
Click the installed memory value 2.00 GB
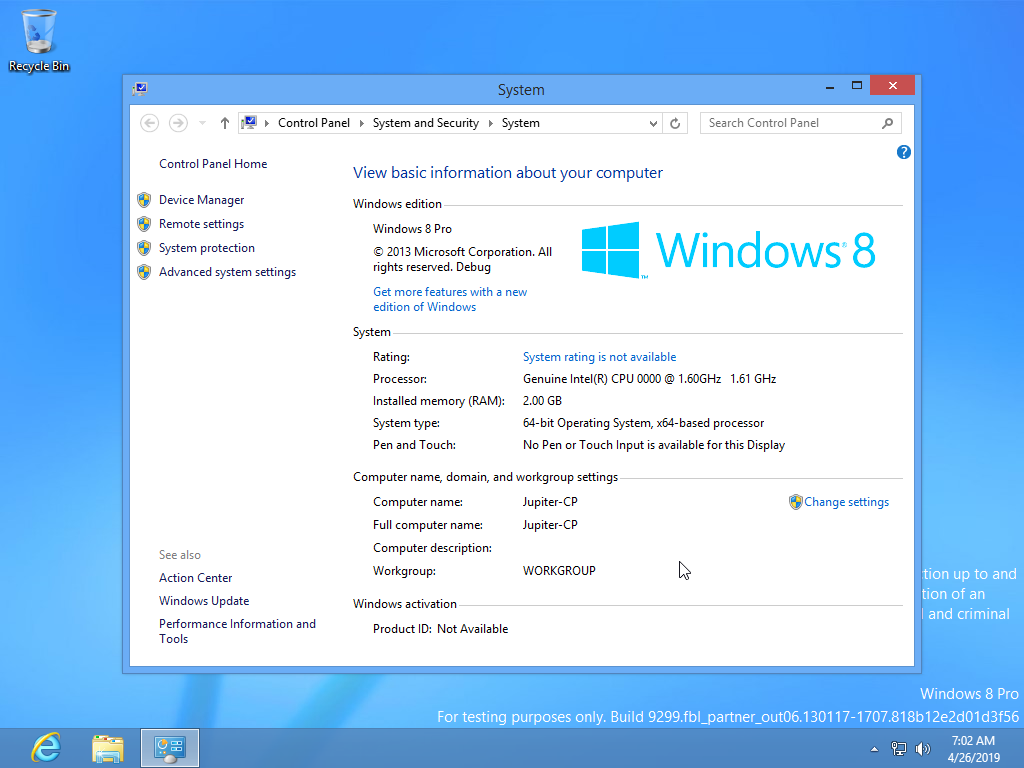coord(542,401)
